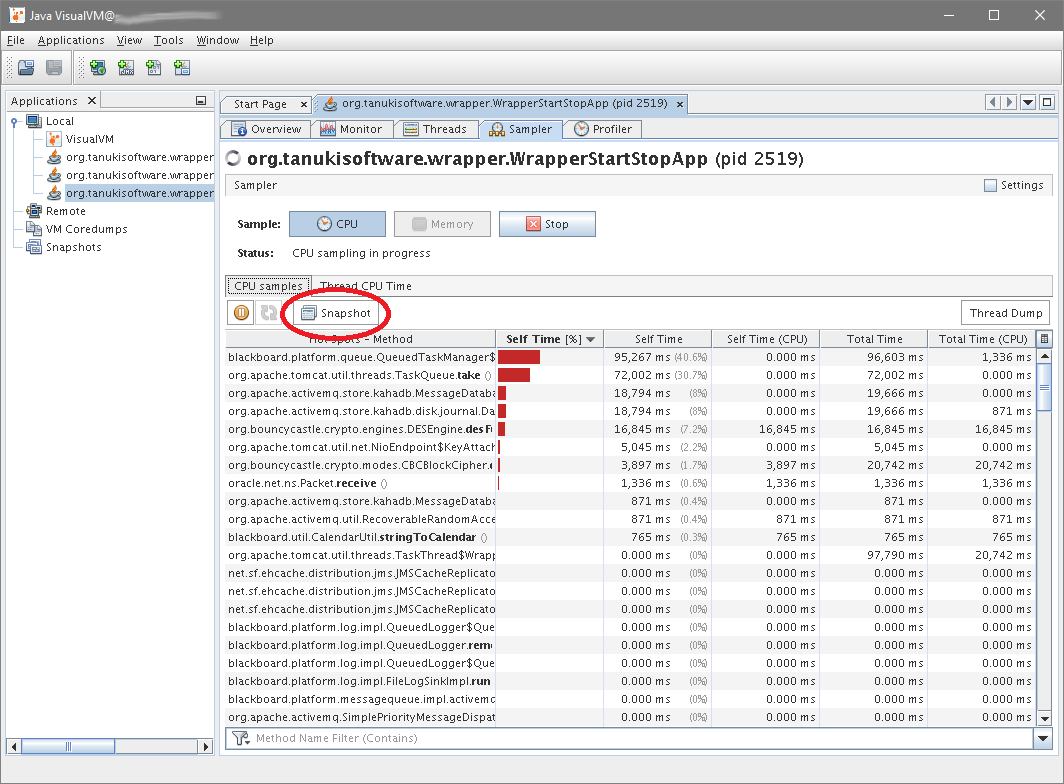Viewport: 1064px width, 784px height.
Task: Click the first toolbar icon below File
Action: click(26, 68)
